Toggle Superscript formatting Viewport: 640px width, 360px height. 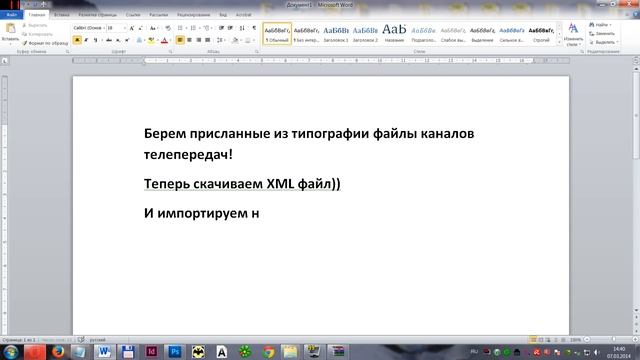127,40
